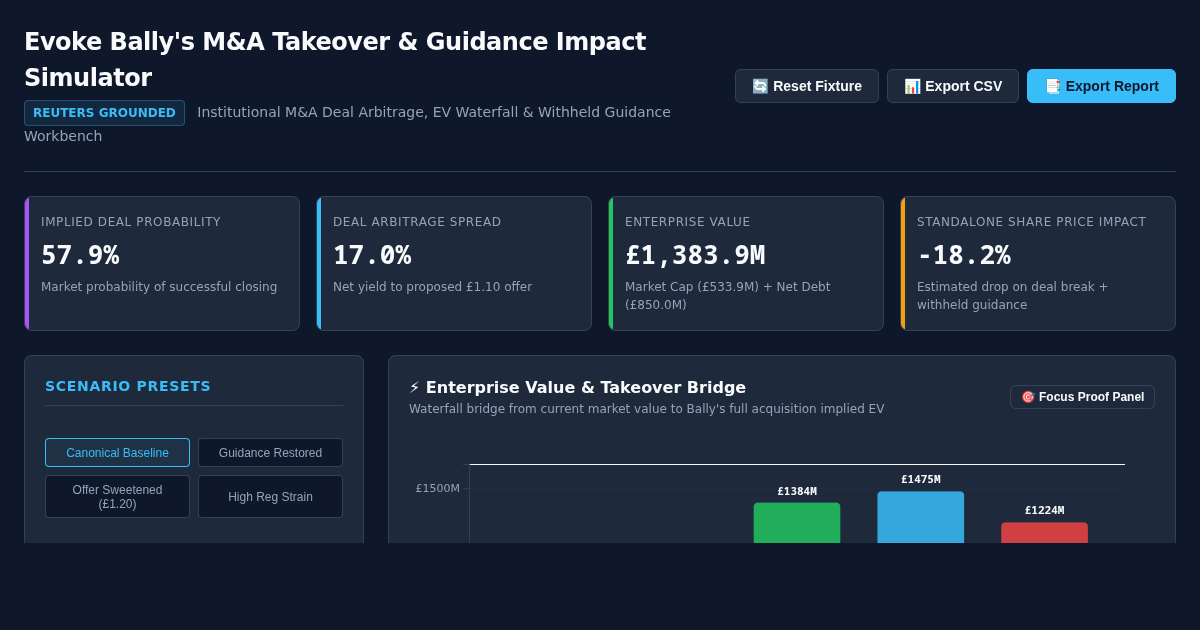Click the Implied Deal Probability 57.9% value
1200x630 pixels.
click(x=80, y=255)
